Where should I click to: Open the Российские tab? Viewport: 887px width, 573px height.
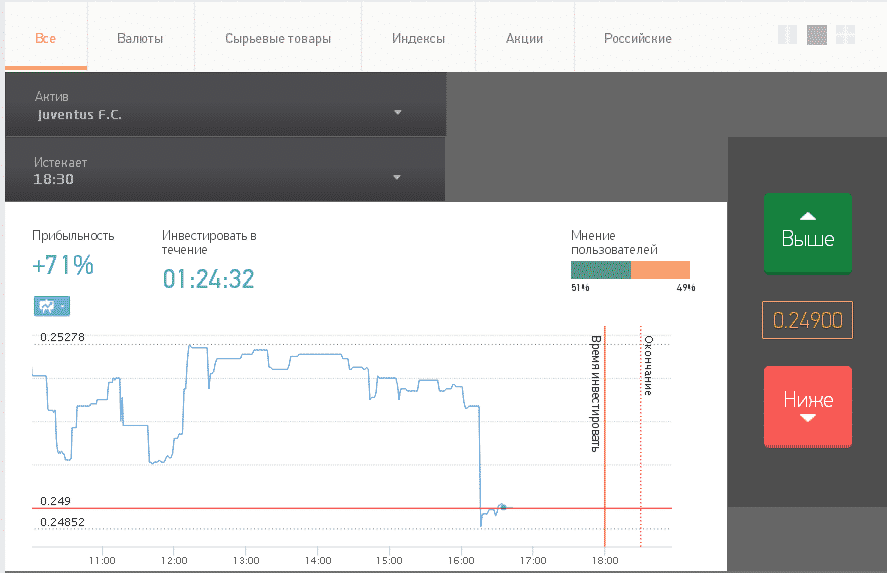(x=638, y=38)
